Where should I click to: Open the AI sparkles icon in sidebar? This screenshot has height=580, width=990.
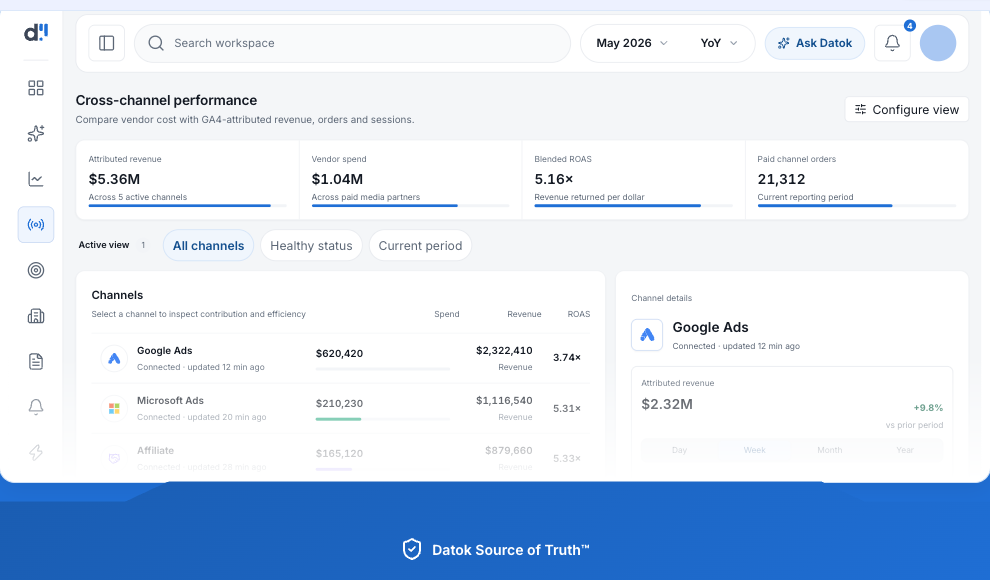click(36, 133)
